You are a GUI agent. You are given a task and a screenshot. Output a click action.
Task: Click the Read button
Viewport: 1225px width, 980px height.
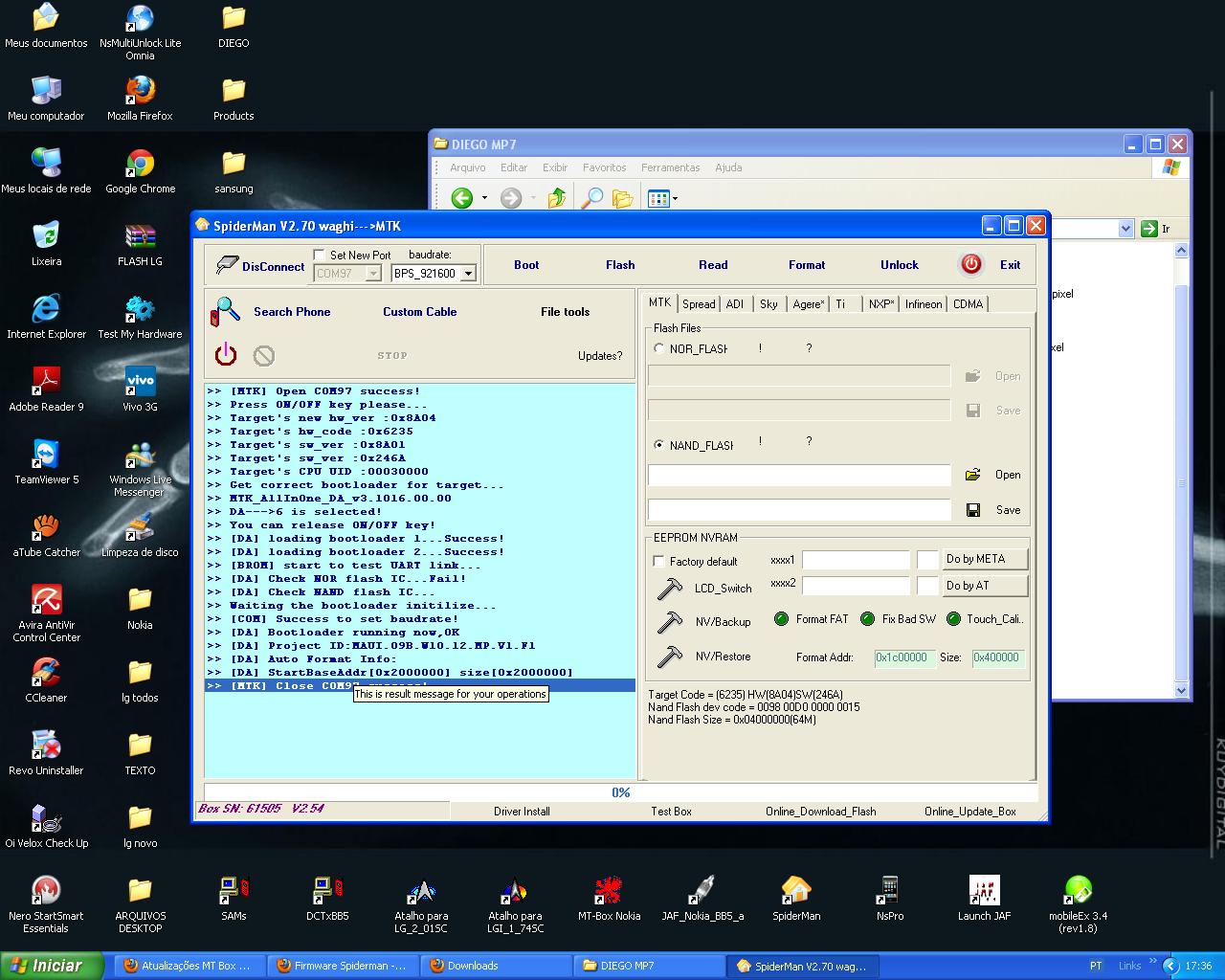(x=713, y=265)
